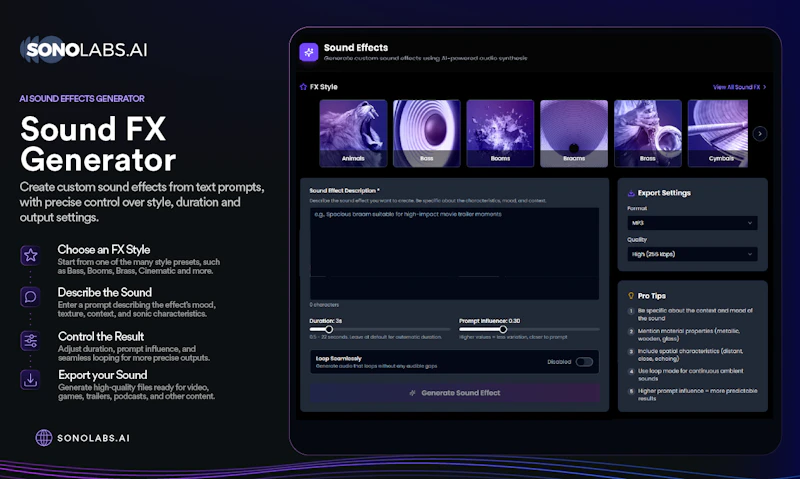Select the Cymbals FX style
The image size is (800, 479).
[718, 134]
